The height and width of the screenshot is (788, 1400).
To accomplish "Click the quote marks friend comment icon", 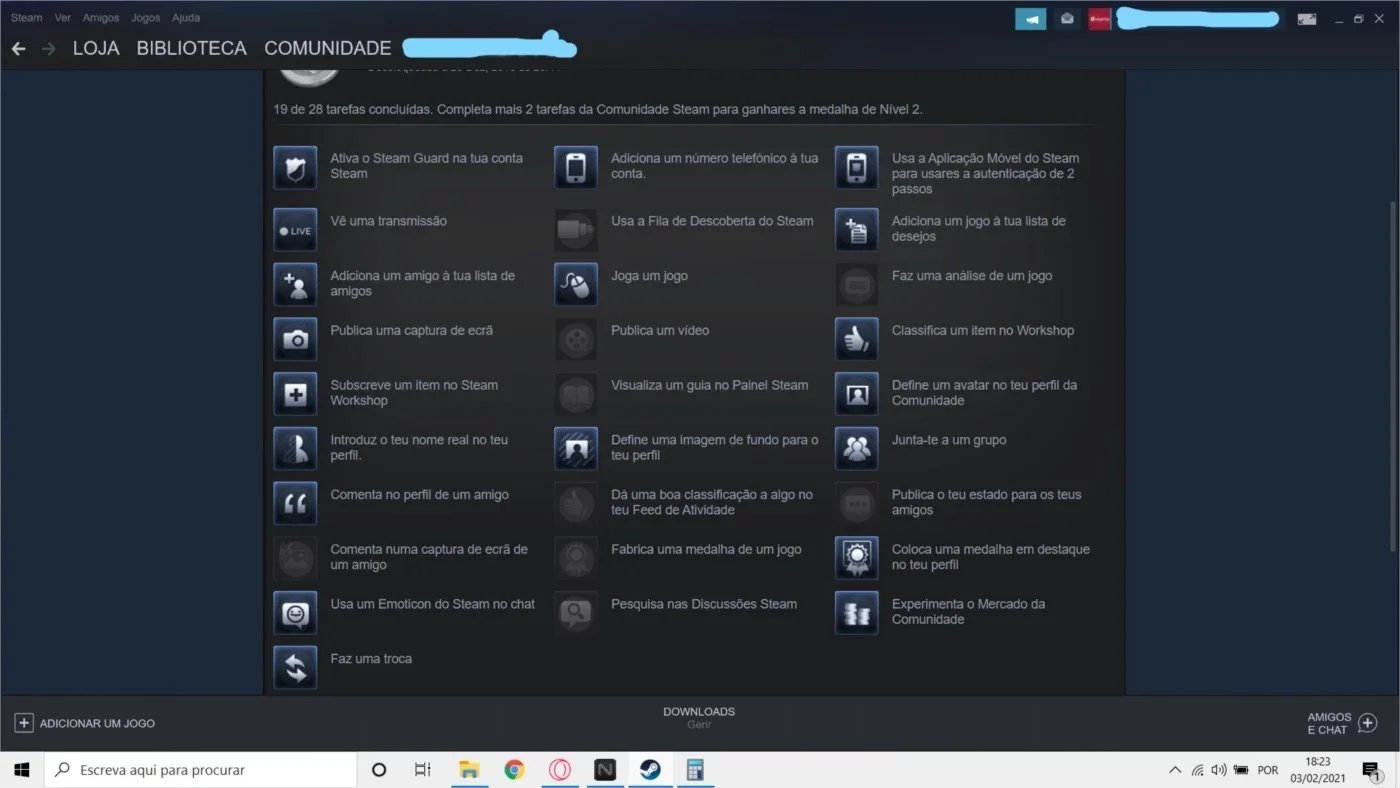I will click(x=295, y=504).
